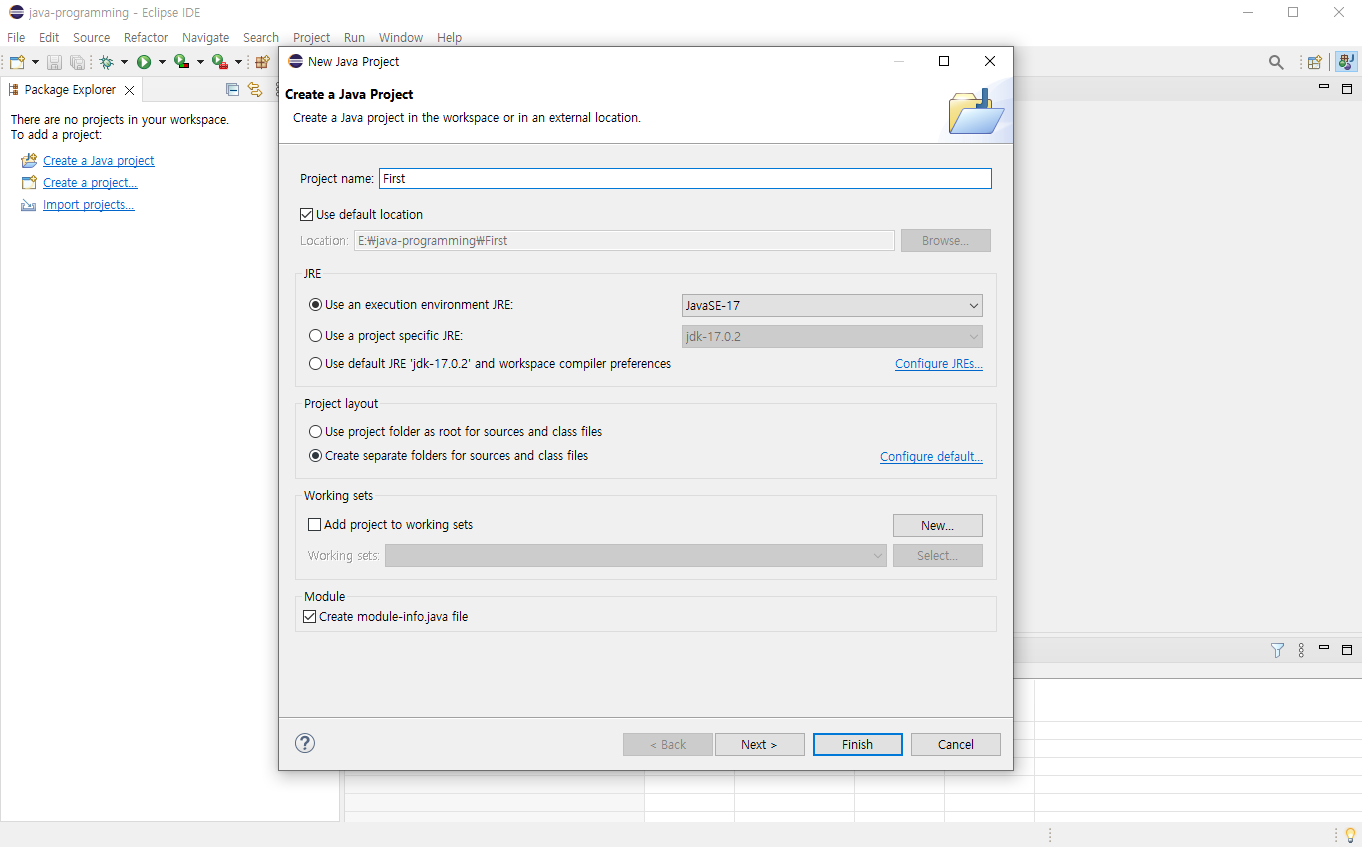This screenshot has width=1362, height=847.
Task: Click the icon beside Create a project
Action: click(x=29, y=182)
